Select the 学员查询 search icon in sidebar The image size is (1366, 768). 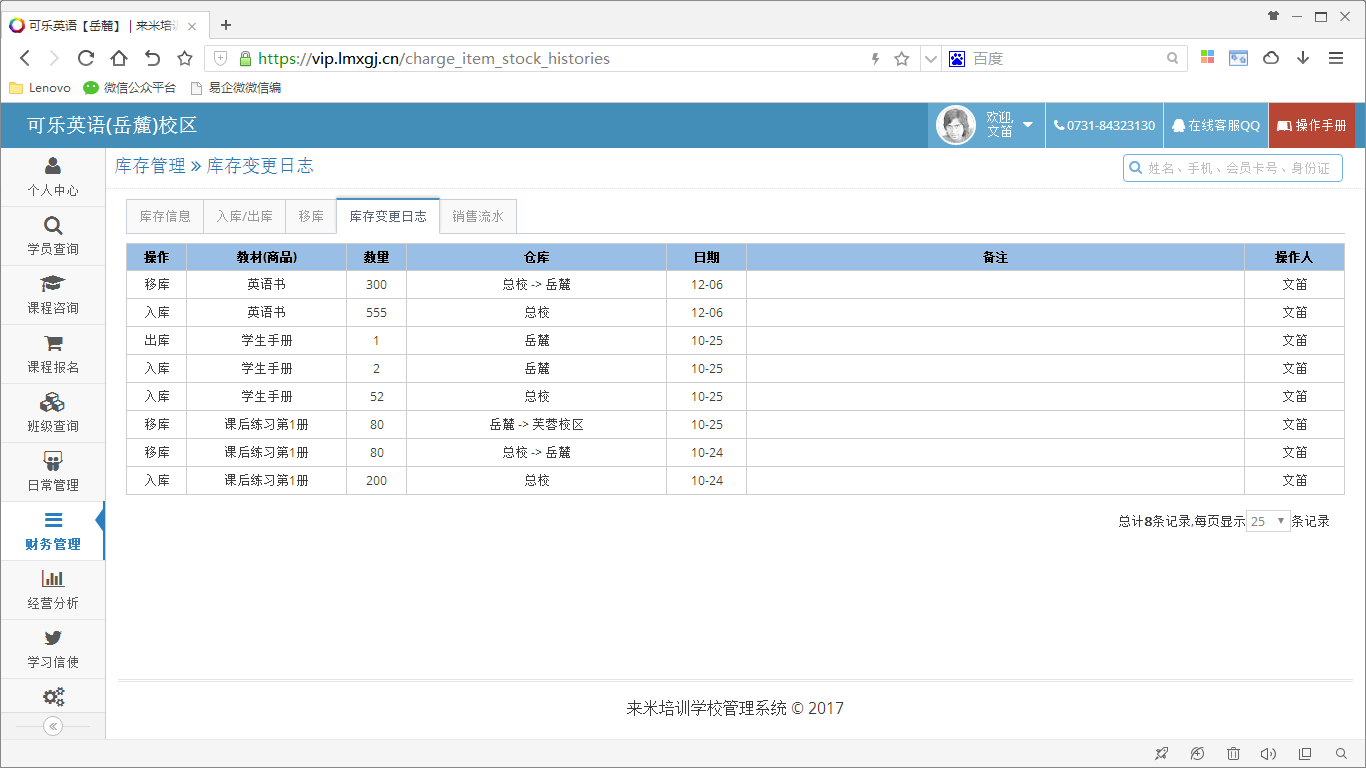[52, 235]
